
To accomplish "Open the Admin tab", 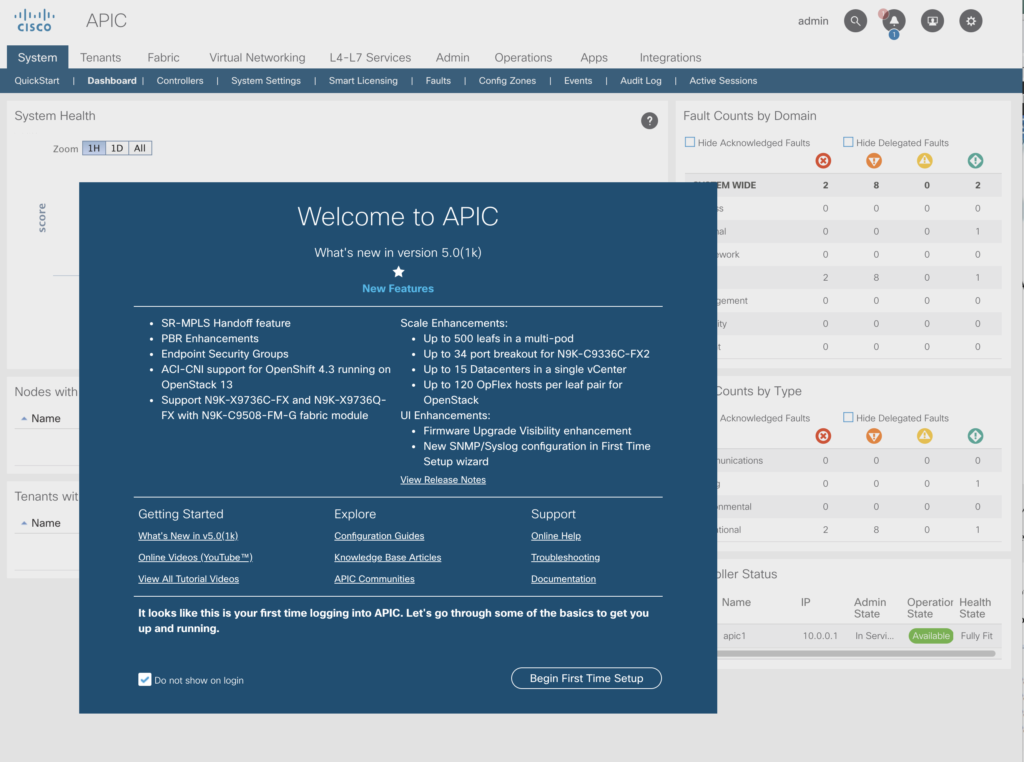I will coord(453,57).
